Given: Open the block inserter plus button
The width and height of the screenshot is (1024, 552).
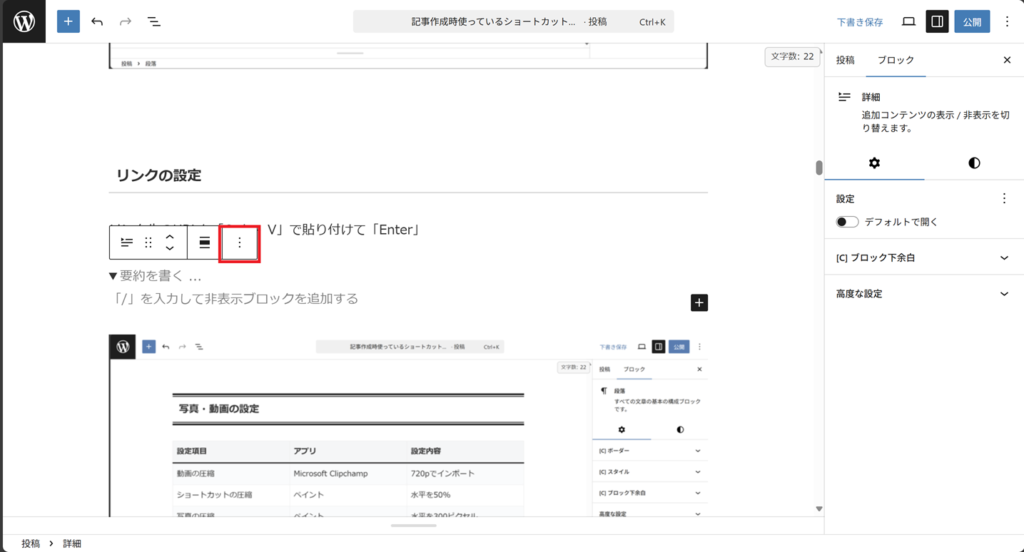Looking at the screenshot, I should [x=68, y=21].
